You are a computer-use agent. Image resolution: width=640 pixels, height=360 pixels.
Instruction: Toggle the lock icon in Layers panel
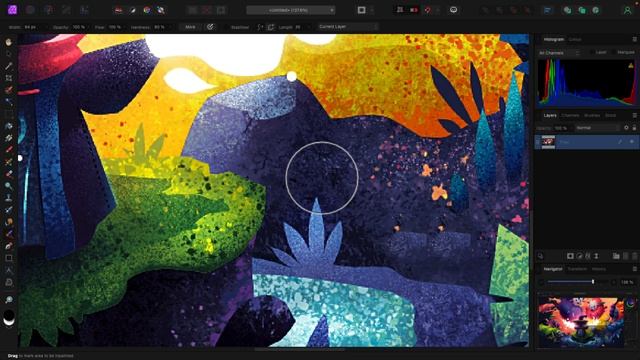point(634,128)
